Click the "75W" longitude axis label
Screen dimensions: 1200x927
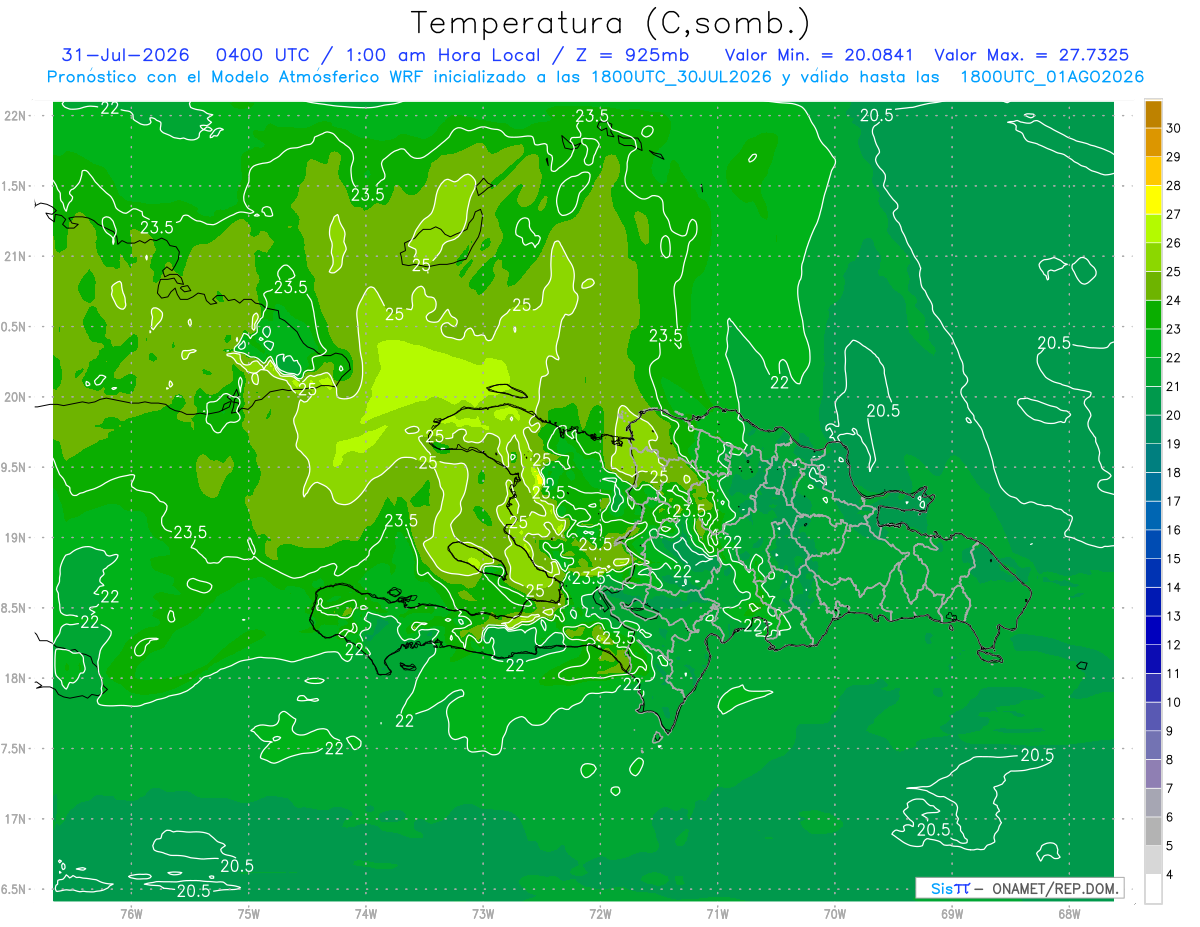248,913
